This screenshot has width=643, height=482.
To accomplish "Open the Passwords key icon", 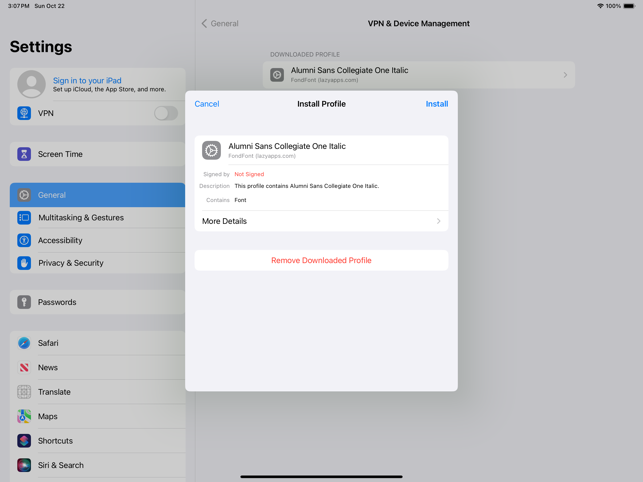I will click(x=24, y=302).
